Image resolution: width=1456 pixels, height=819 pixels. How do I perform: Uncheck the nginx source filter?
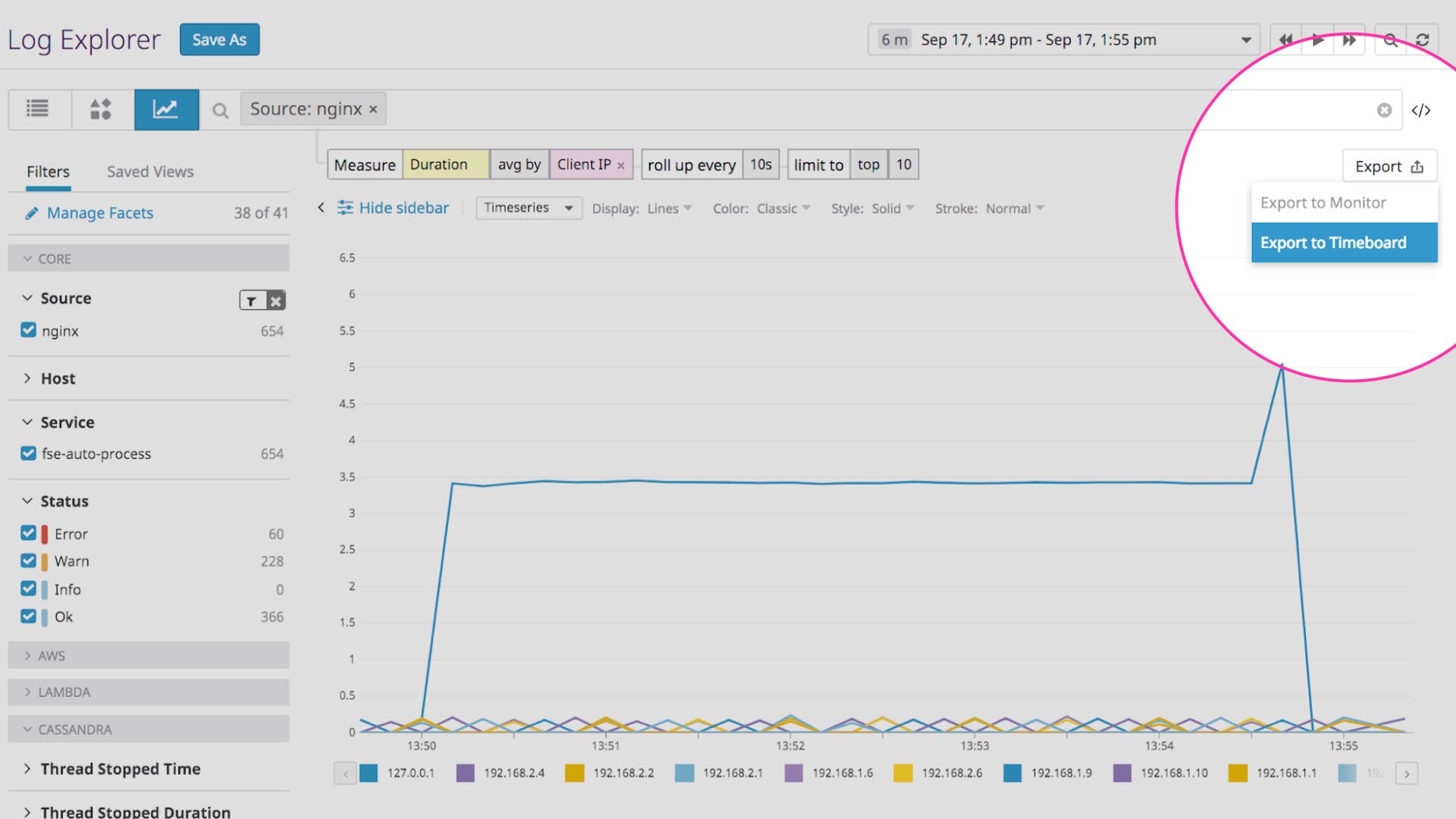[28, 331]
